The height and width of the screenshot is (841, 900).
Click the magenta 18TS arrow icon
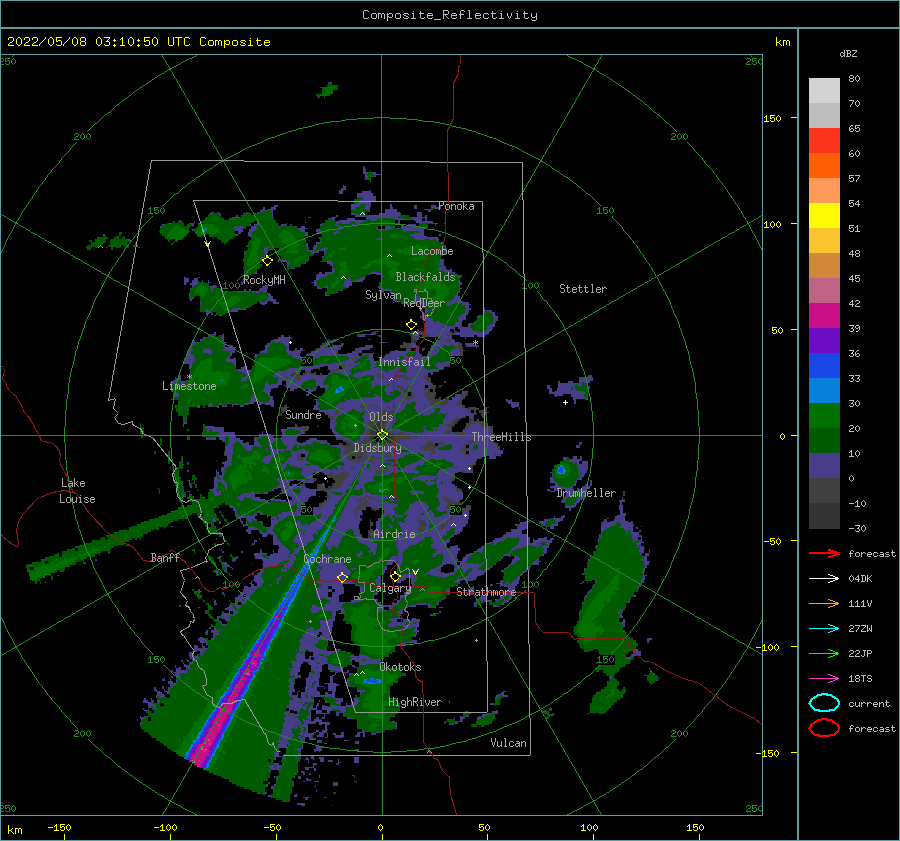pos(824,679)
